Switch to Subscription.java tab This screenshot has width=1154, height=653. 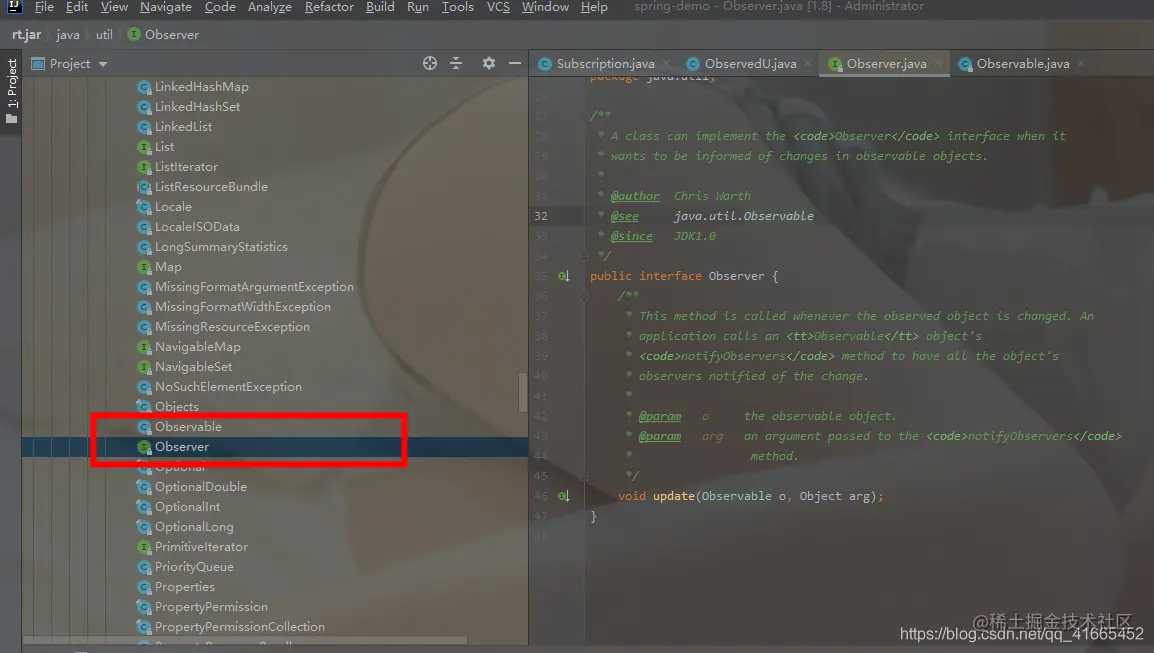pyautogui.click(x=605, y=64)
